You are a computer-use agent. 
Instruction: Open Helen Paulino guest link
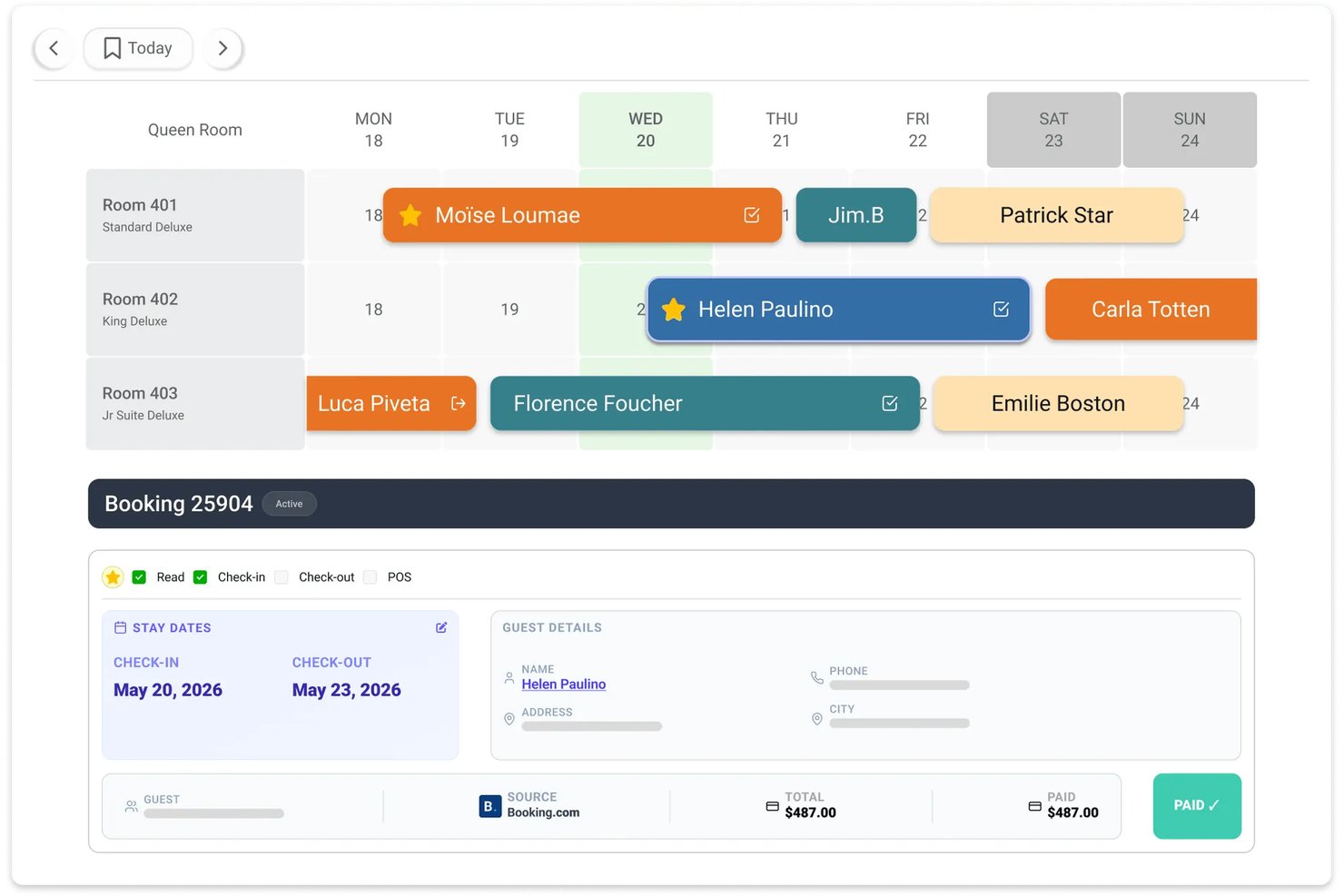click(x=563, y=684)
